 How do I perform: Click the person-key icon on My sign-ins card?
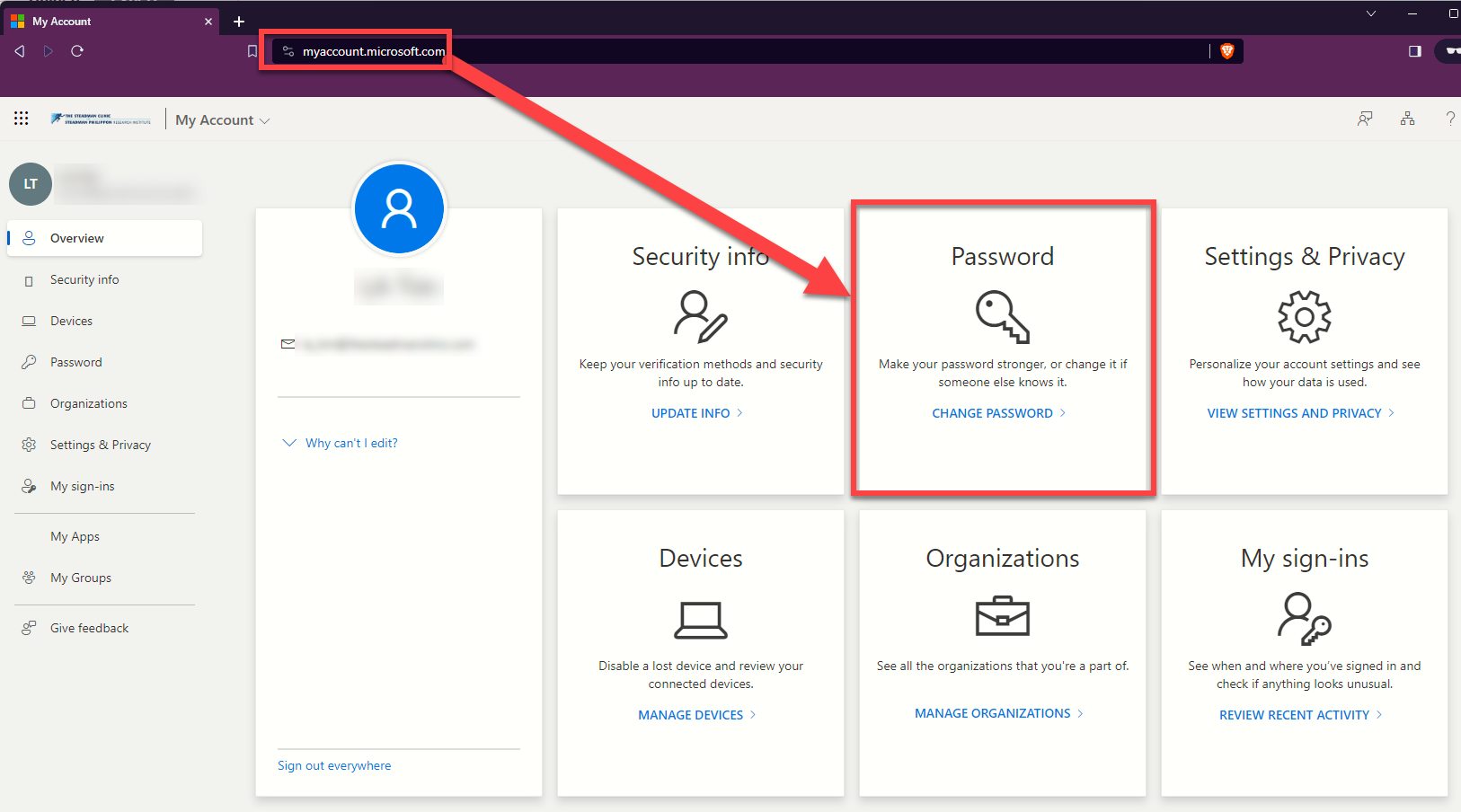pyautogui.click(x=1305, y=618)
